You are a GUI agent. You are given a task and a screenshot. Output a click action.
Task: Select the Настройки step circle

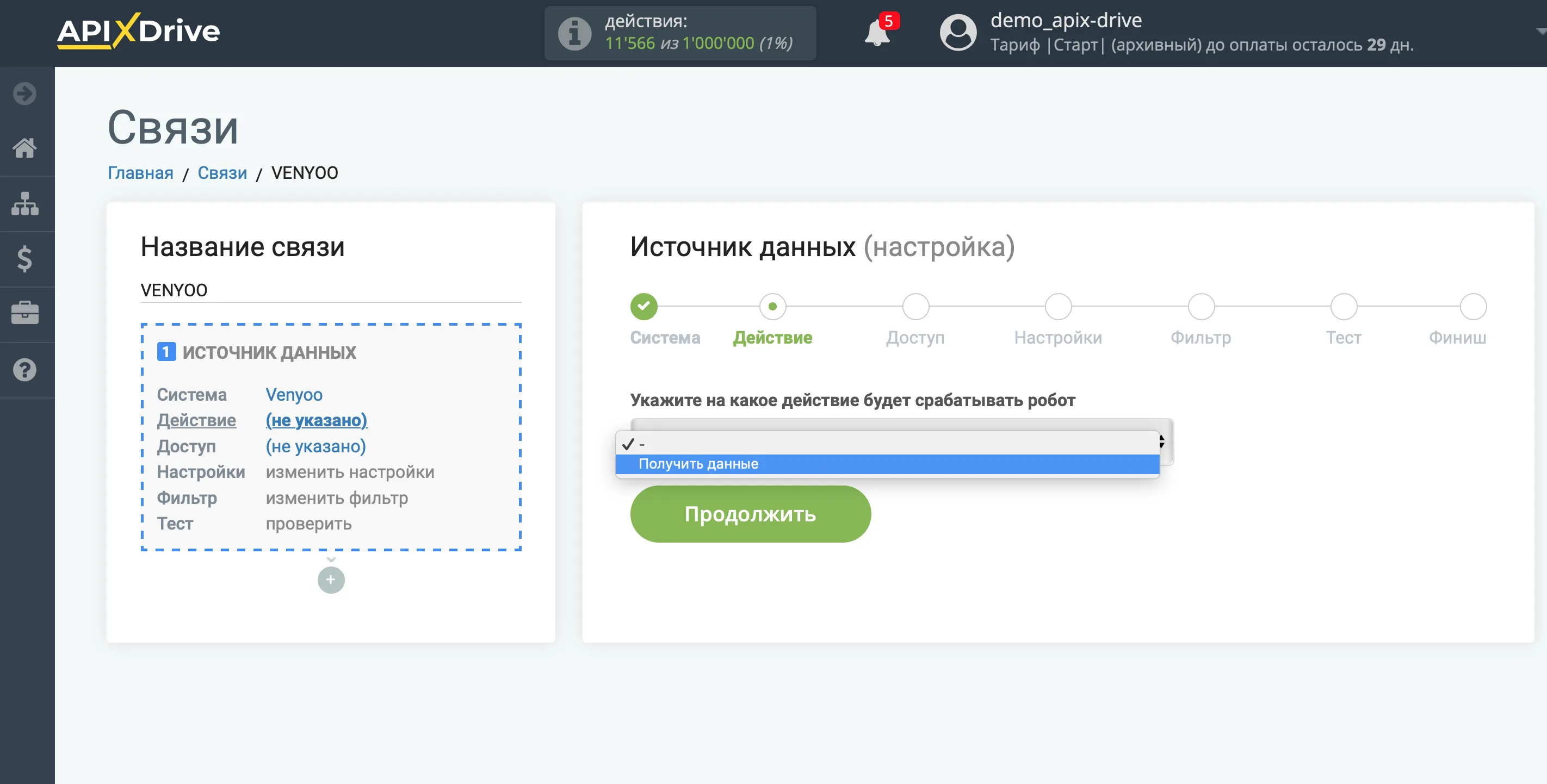pyautogui.click(x=1057, y=306)
